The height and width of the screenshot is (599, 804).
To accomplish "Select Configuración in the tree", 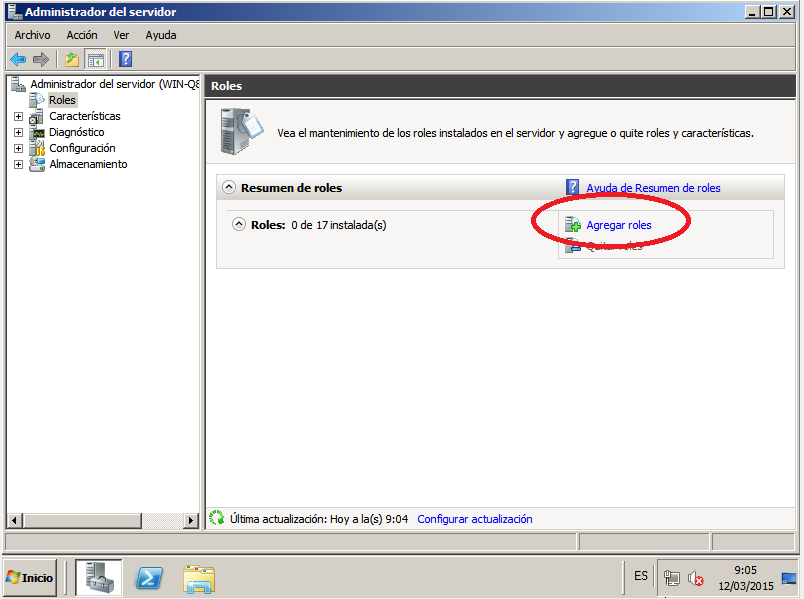I will pos(82,148).
